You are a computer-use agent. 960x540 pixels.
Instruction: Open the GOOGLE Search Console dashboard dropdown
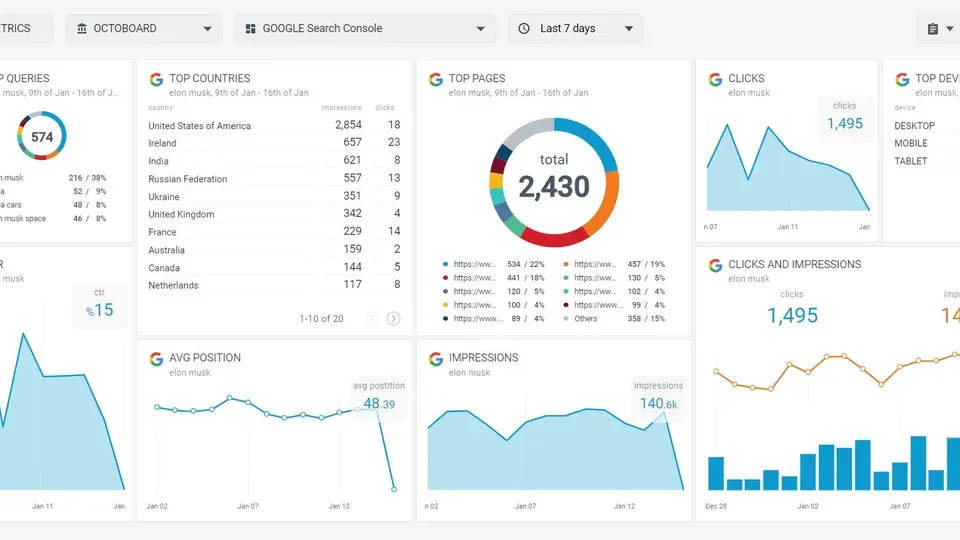[x=365, y=28]
